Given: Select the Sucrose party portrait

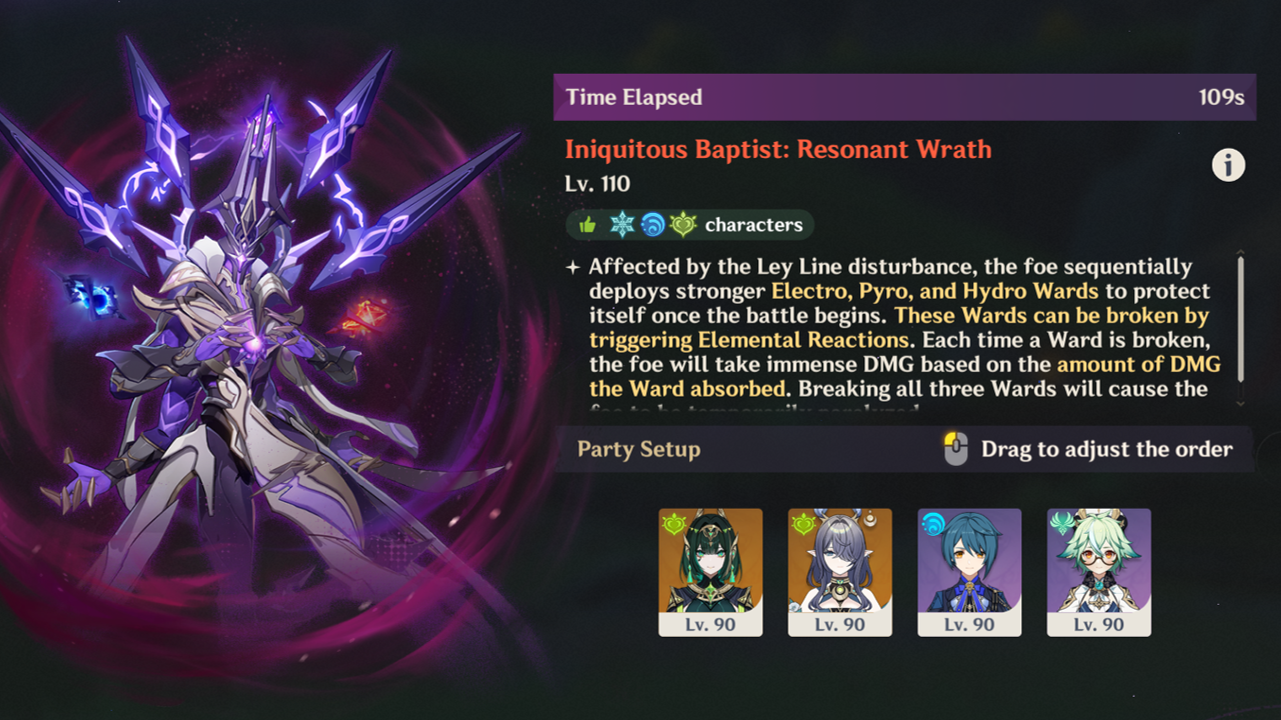Looking at the screenshot, I should [1098, 572].
